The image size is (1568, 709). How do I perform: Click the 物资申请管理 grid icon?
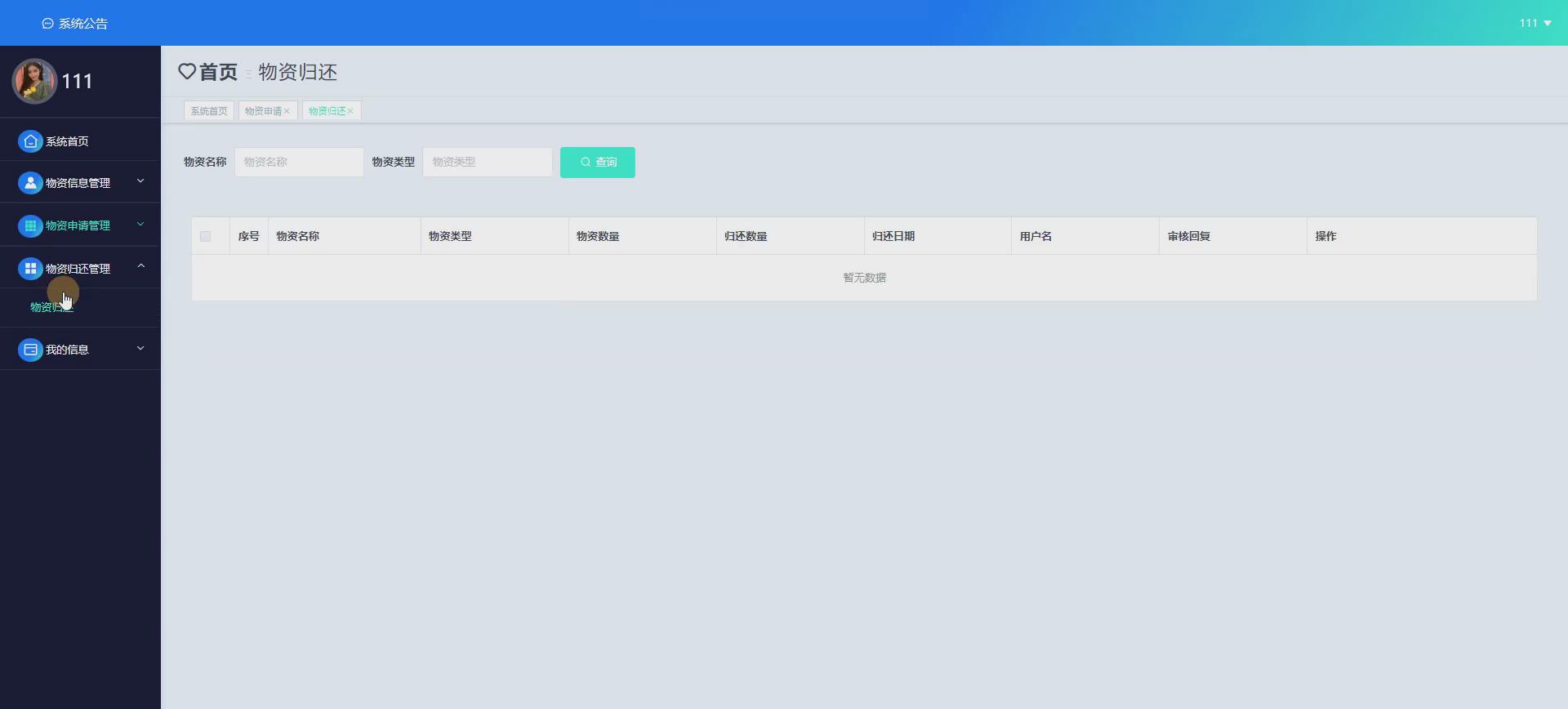coord(30,225)
